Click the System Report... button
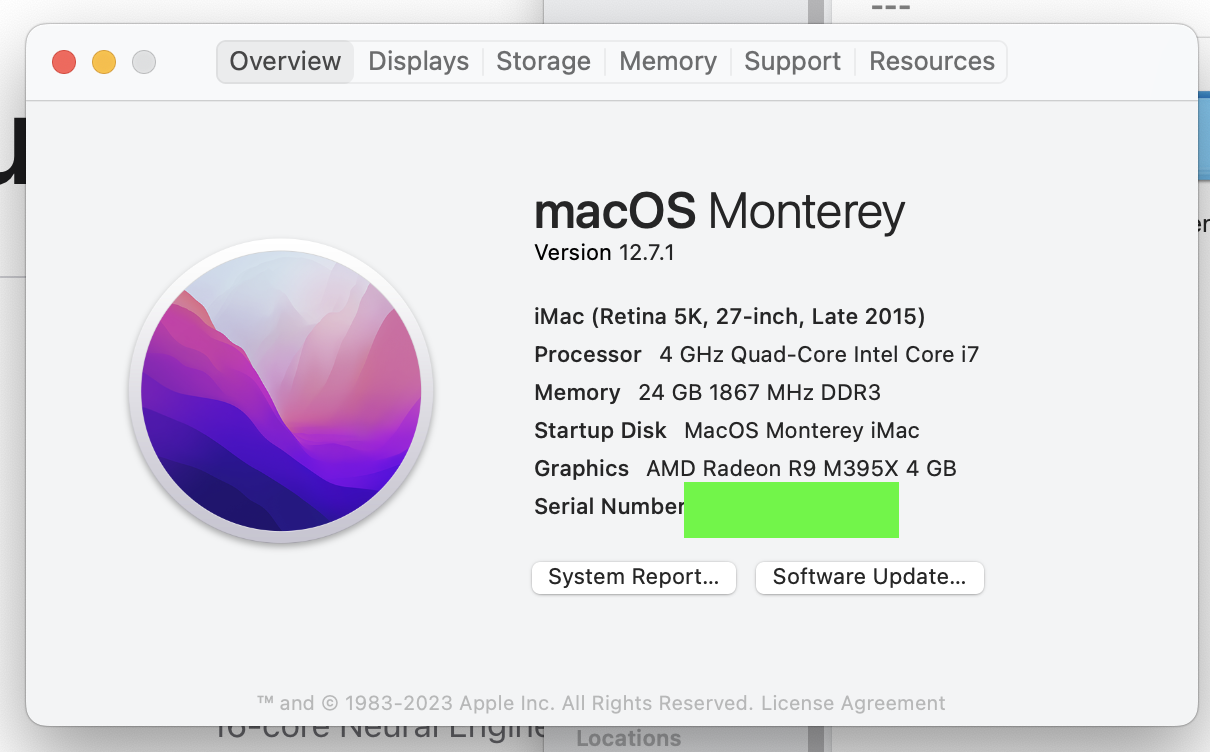 pos(633,577)
